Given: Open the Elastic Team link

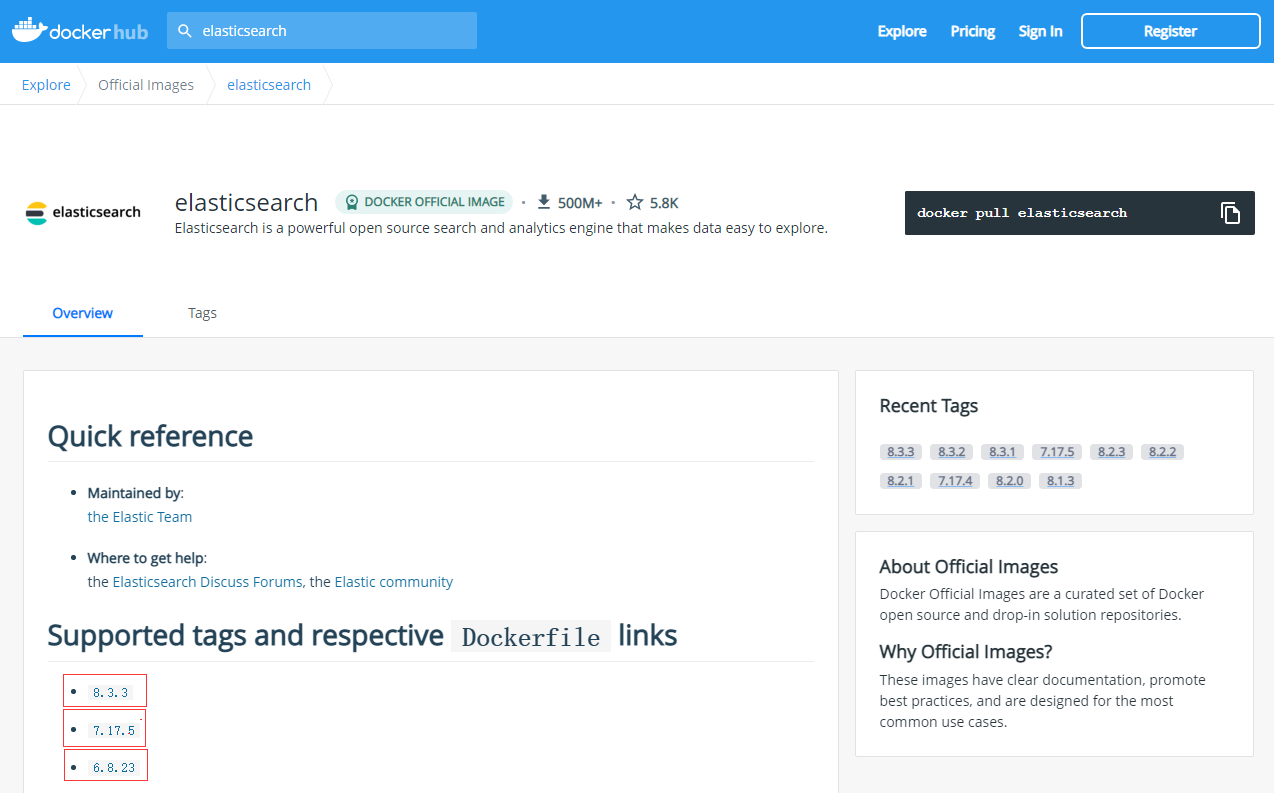Looking at the screenshot, I should [140, 517].
